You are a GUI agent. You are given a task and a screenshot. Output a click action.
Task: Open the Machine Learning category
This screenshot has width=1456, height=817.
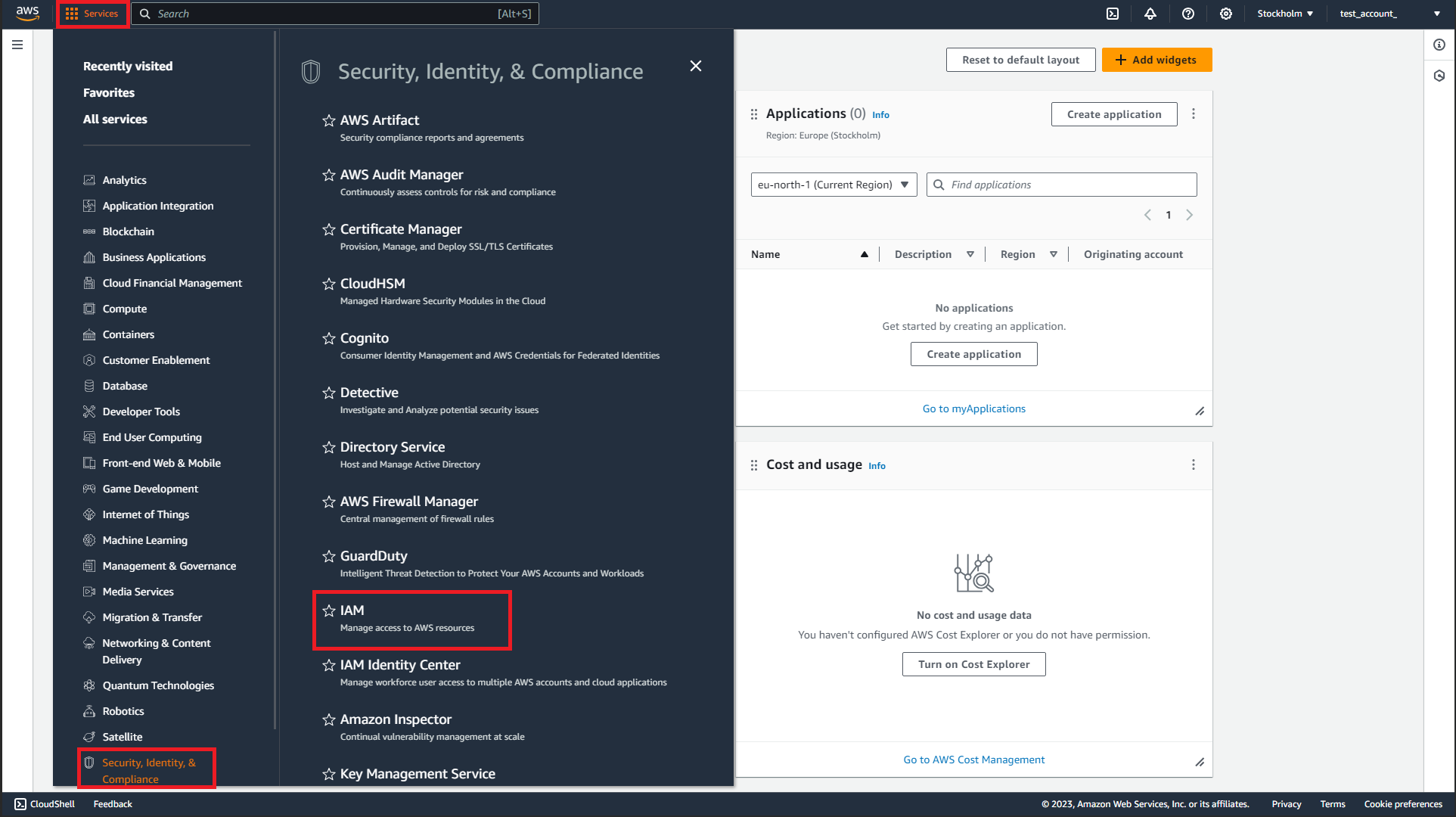click(145, 540)
